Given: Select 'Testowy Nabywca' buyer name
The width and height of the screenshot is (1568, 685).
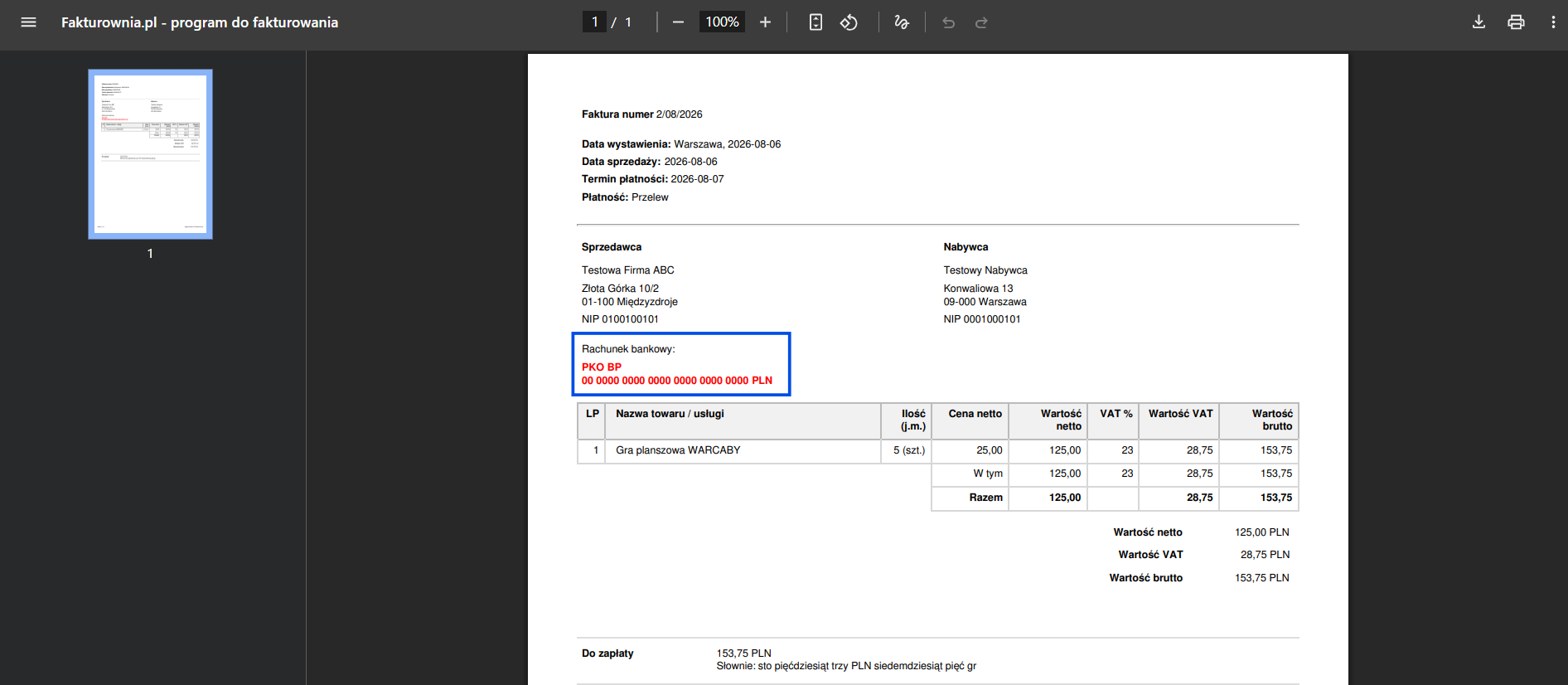Looking at the screenshot, I should [x=985, y=270].
